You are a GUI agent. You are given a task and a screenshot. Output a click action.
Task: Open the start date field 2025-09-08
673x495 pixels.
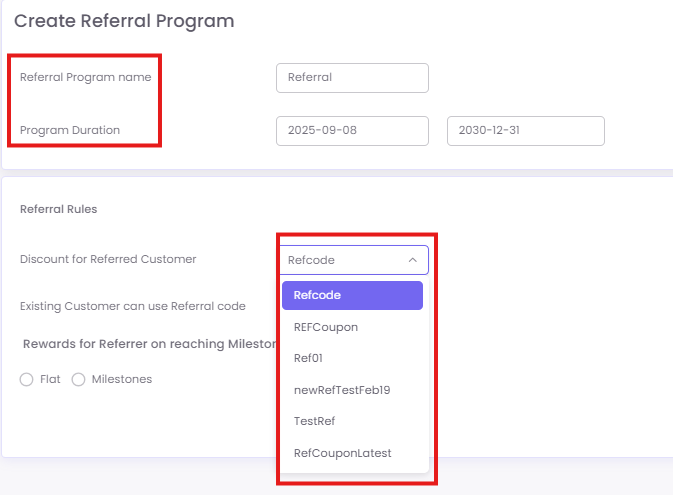(352, 131)
